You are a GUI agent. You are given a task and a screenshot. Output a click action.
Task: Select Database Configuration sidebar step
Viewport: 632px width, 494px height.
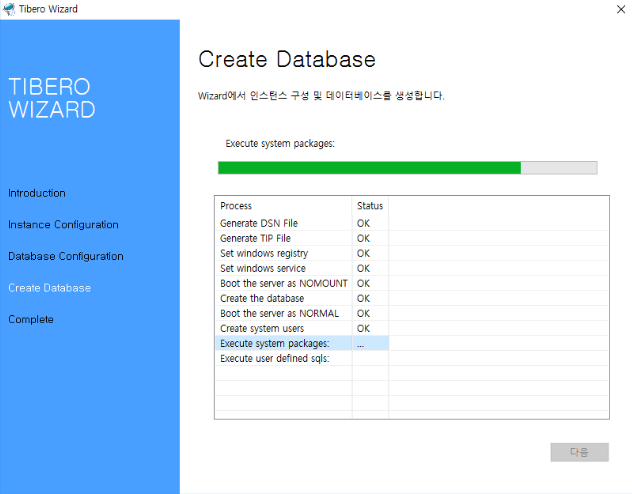point(66,256)
